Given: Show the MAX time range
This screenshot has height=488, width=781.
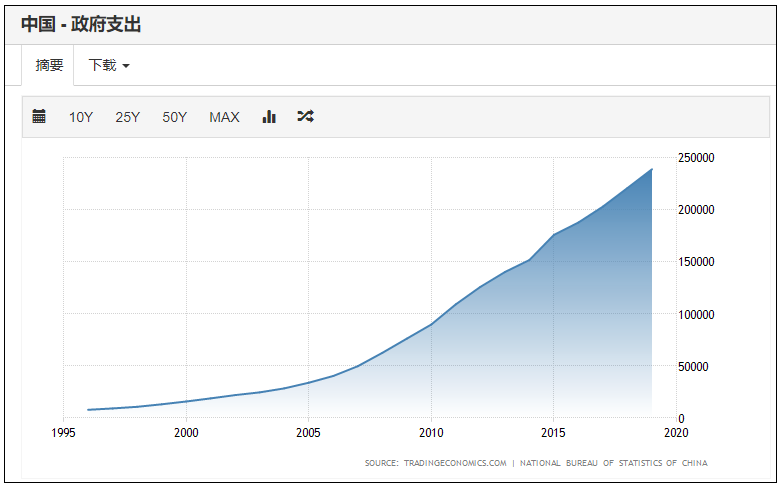Looking at the screenshot, I should (x=224, y=117).
